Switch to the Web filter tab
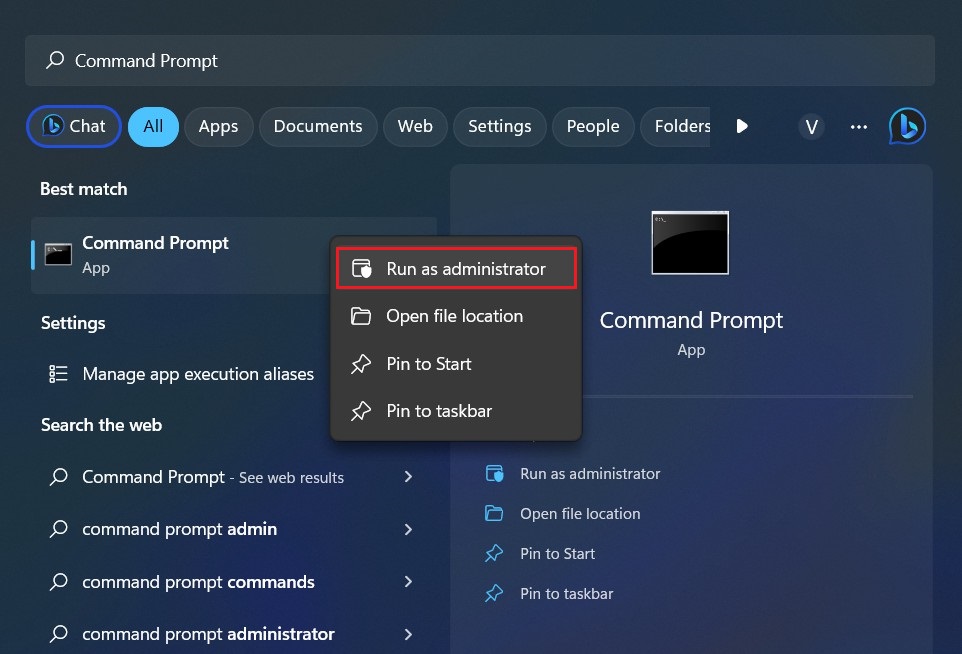The height and width of the screenshot is (654, 962). [x=415, y=126]
